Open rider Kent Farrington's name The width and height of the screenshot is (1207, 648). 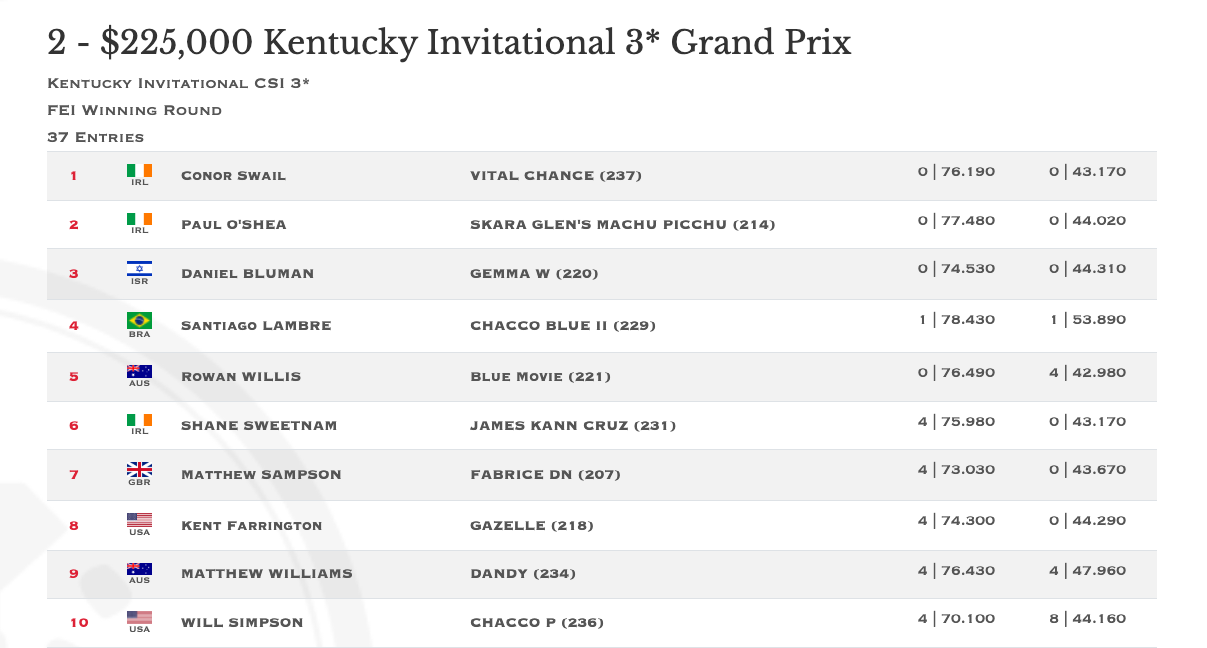point(251,526)
